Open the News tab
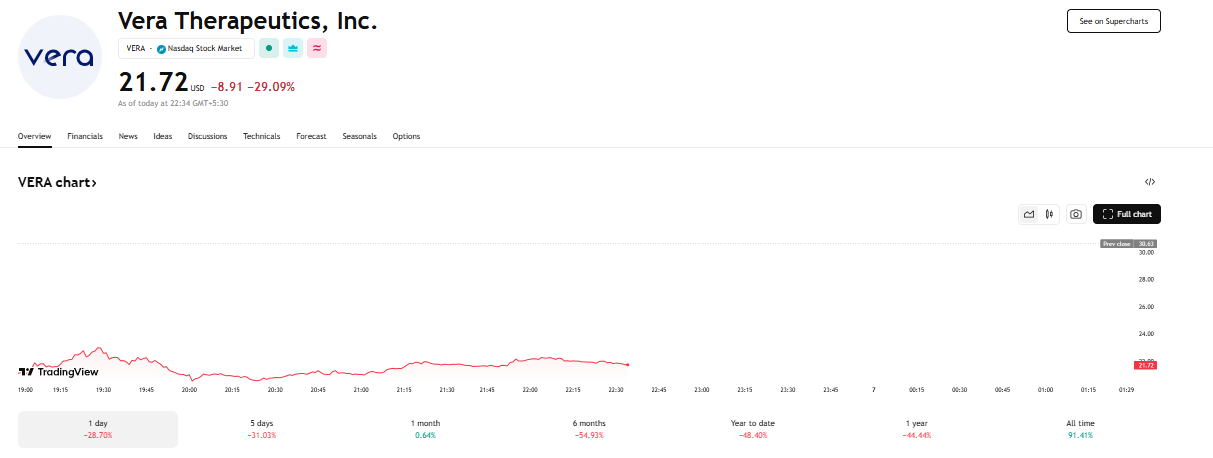 point(128,136)
